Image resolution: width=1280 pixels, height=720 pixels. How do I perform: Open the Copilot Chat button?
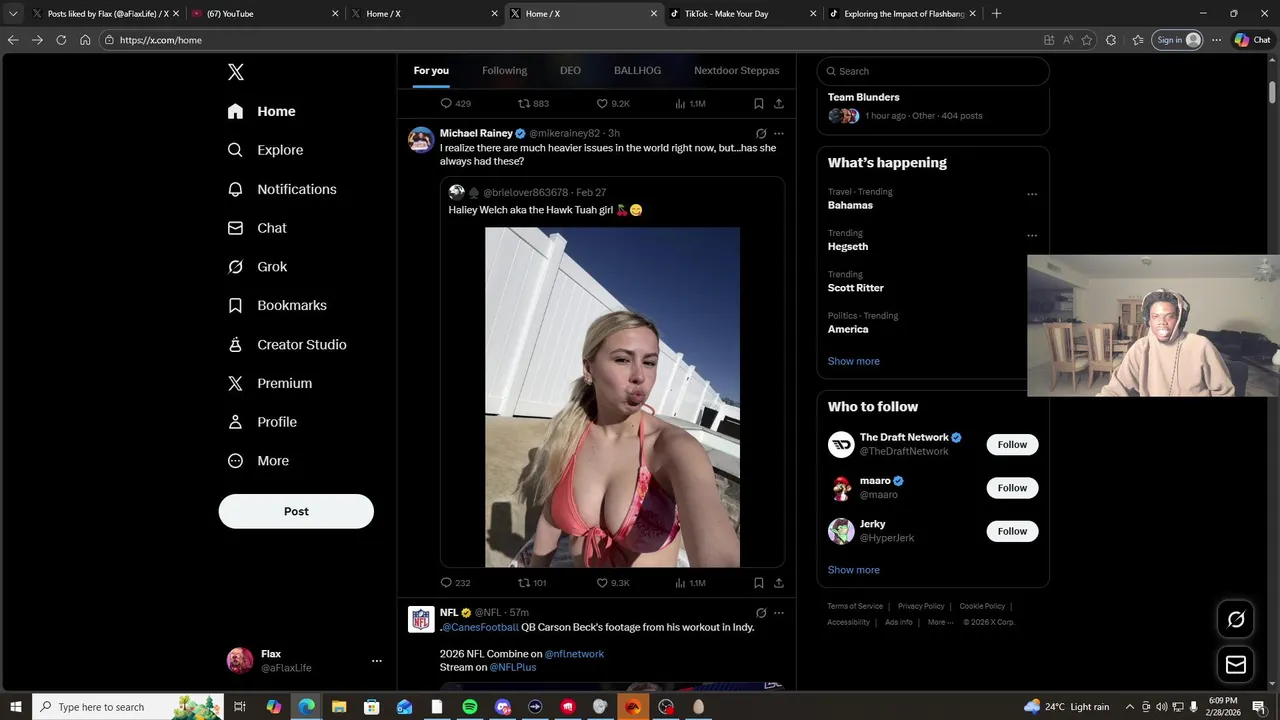1252,40
